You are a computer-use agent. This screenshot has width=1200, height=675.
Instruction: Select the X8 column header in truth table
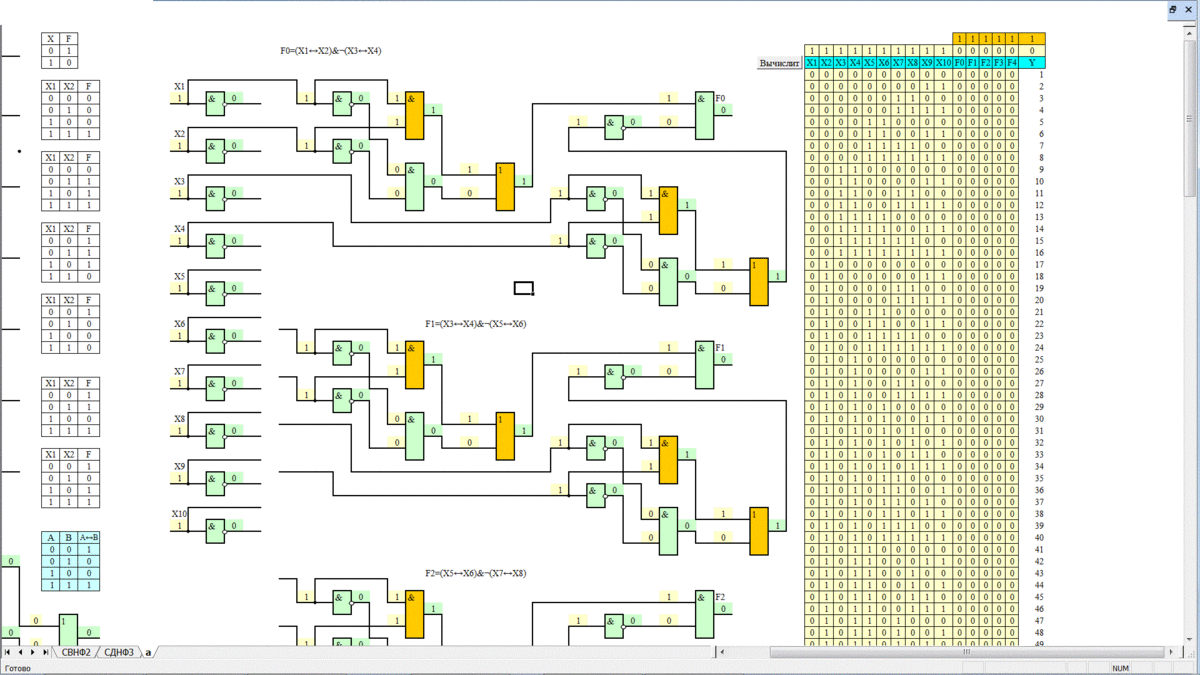click(912, 63)
